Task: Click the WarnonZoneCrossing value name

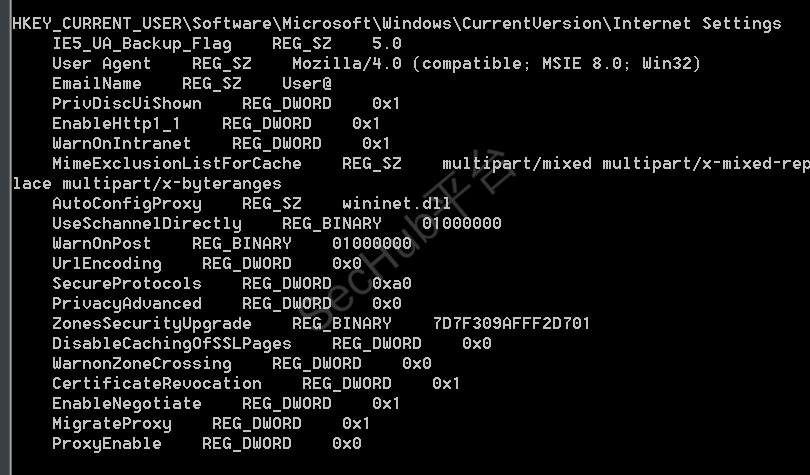Action: [x=141, y=363]
